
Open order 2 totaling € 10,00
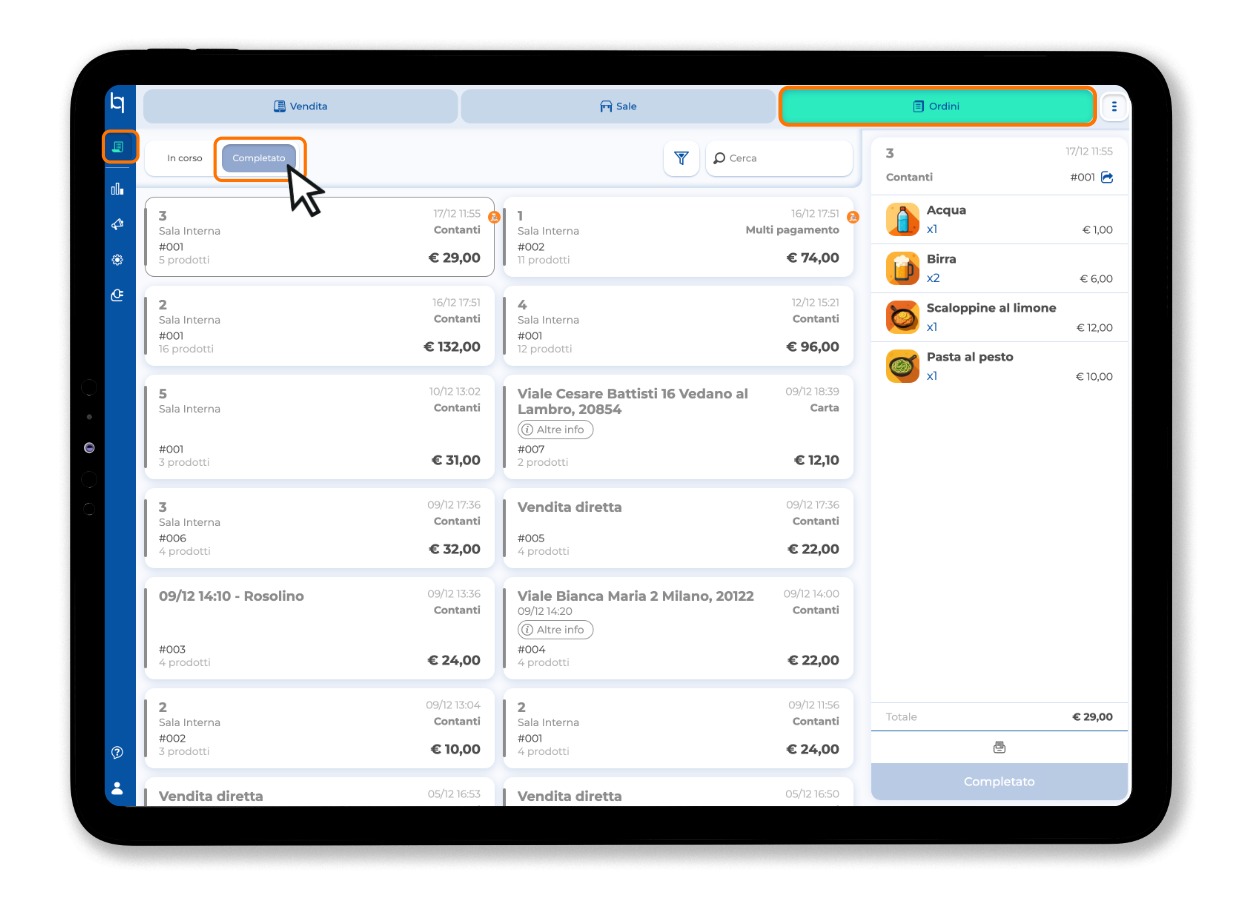pyautogui.click(x=320, y=728)
